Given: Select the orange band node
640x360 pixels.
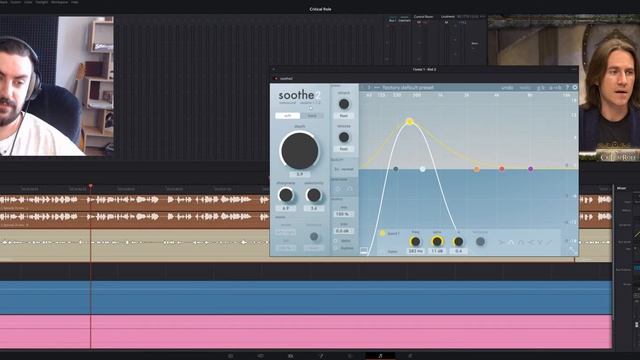Looking at the screenshot, I should (477, 169).
